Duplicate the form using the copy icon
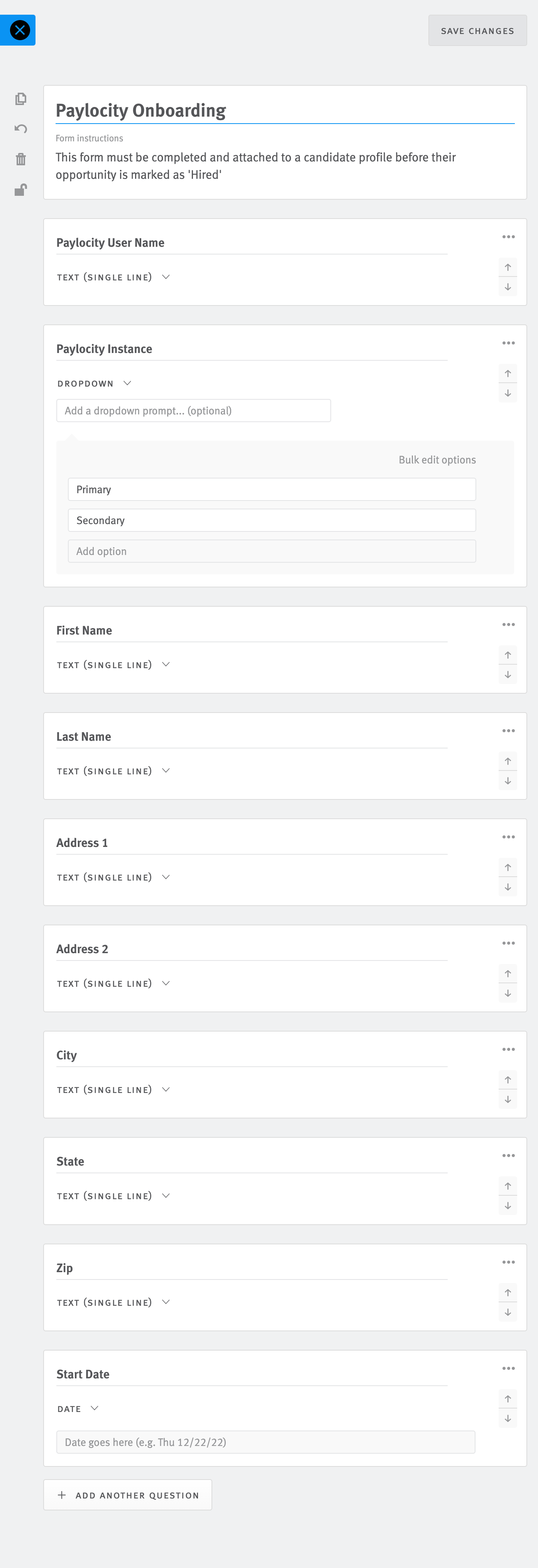The image size is (538, 1568). (x=21, y=98)
